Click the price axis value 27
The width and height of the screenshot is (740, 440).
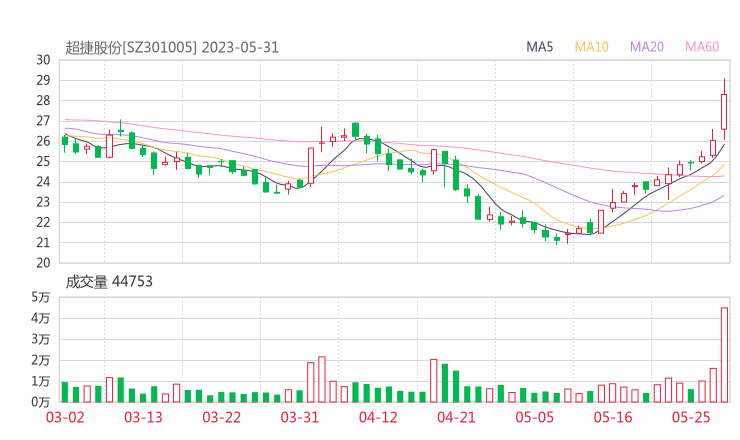[x=43, y=121]
